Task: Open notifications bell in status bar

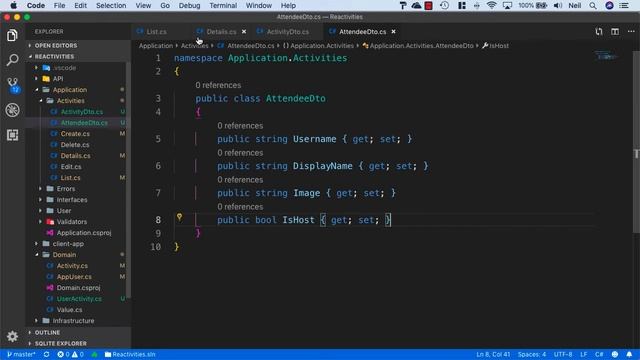Action: tap(629, 354)
